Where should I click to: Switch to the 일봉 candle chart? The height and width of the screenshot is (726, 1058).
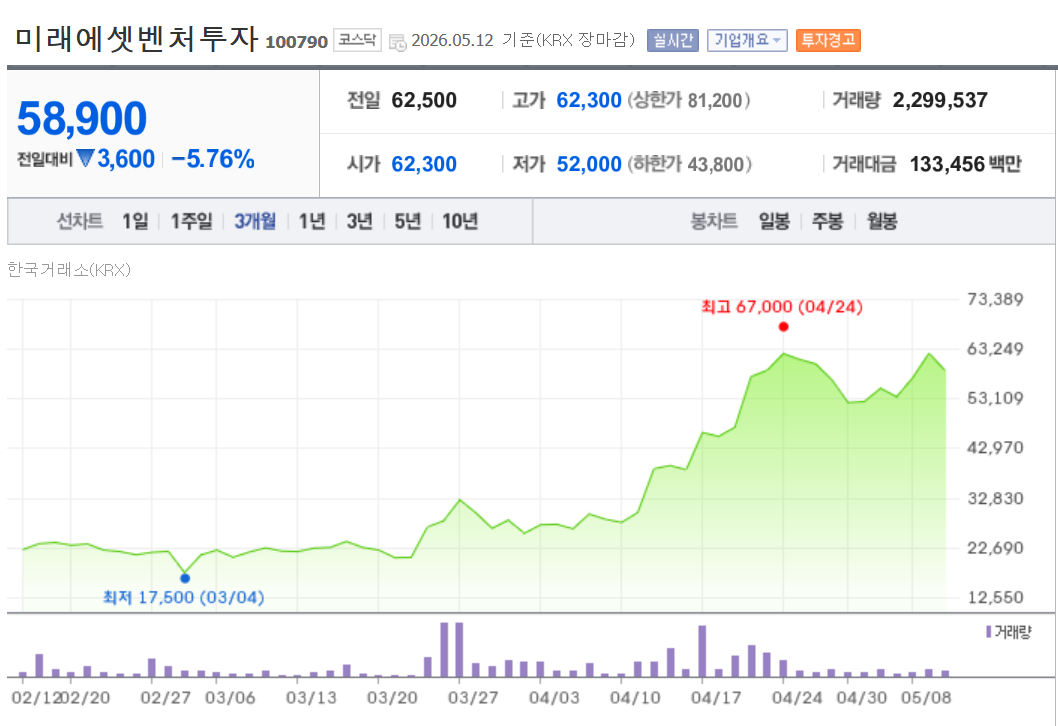(774, 221)
